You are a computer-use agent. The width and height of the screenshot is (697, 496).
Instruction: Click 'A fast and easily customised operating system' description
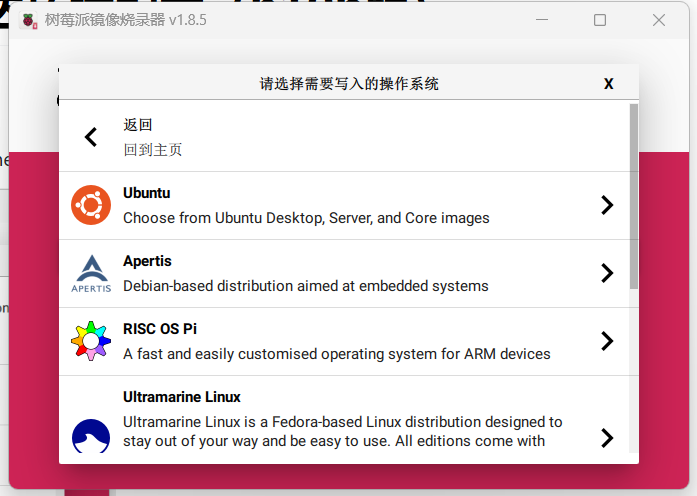click(336, 354)
